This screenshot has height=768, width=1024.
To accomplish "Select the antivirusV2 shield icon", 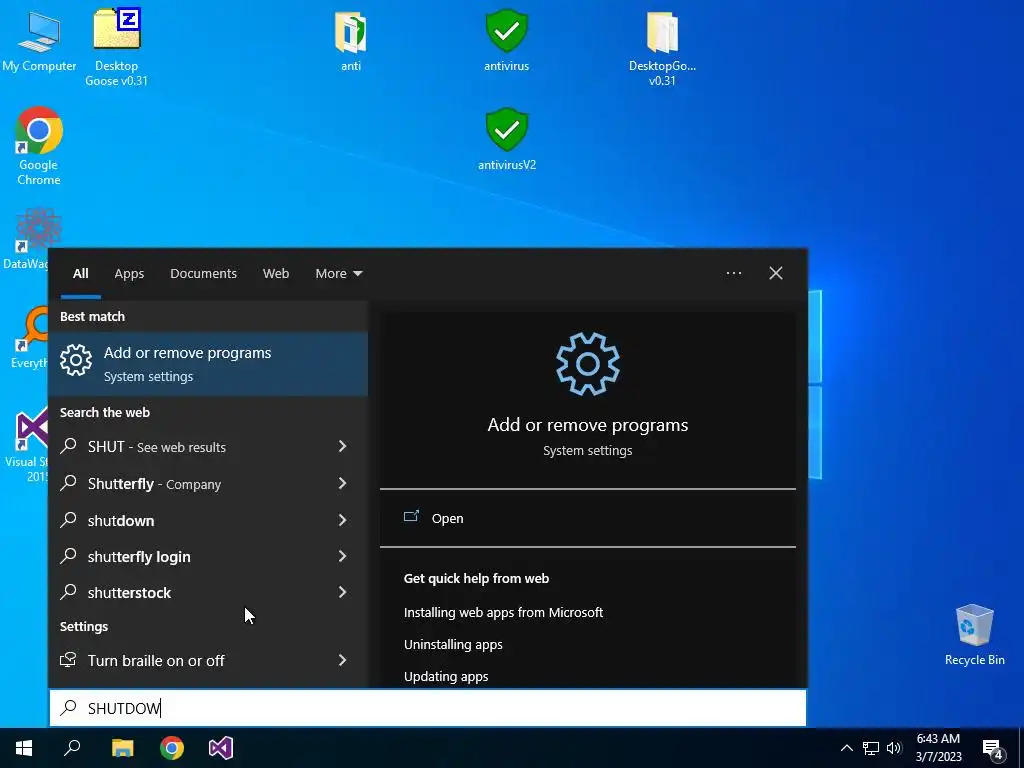I will pyautogui.click(x=507, y=140).
